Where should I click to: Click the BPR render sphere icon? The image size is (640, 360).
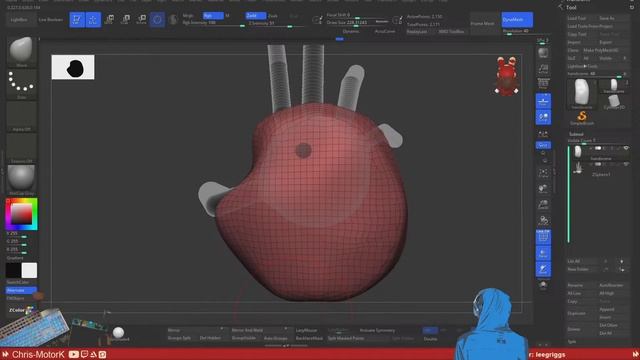point(543,53)
